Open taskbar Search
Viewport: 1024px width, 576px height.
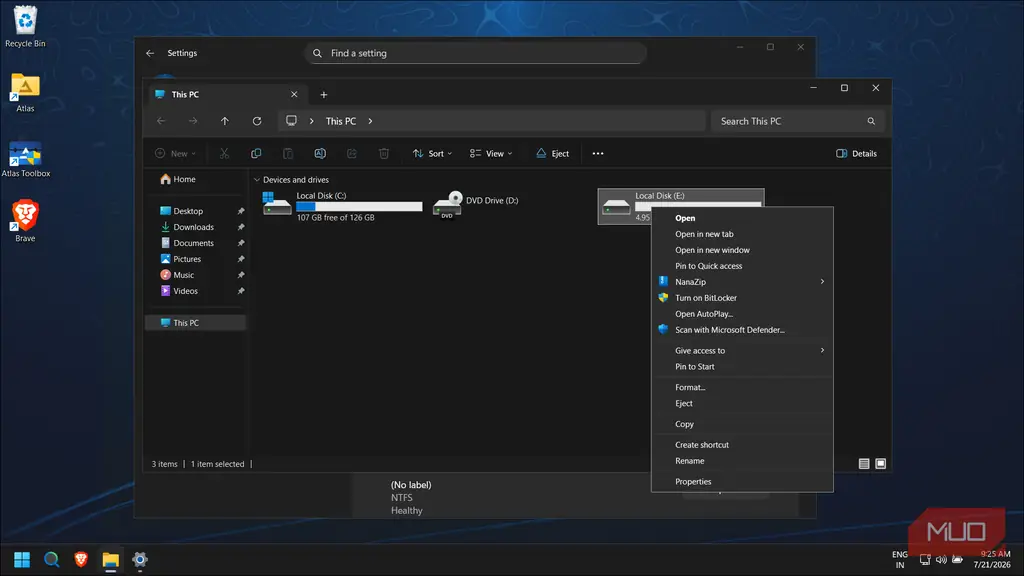[x=52, y=560]
